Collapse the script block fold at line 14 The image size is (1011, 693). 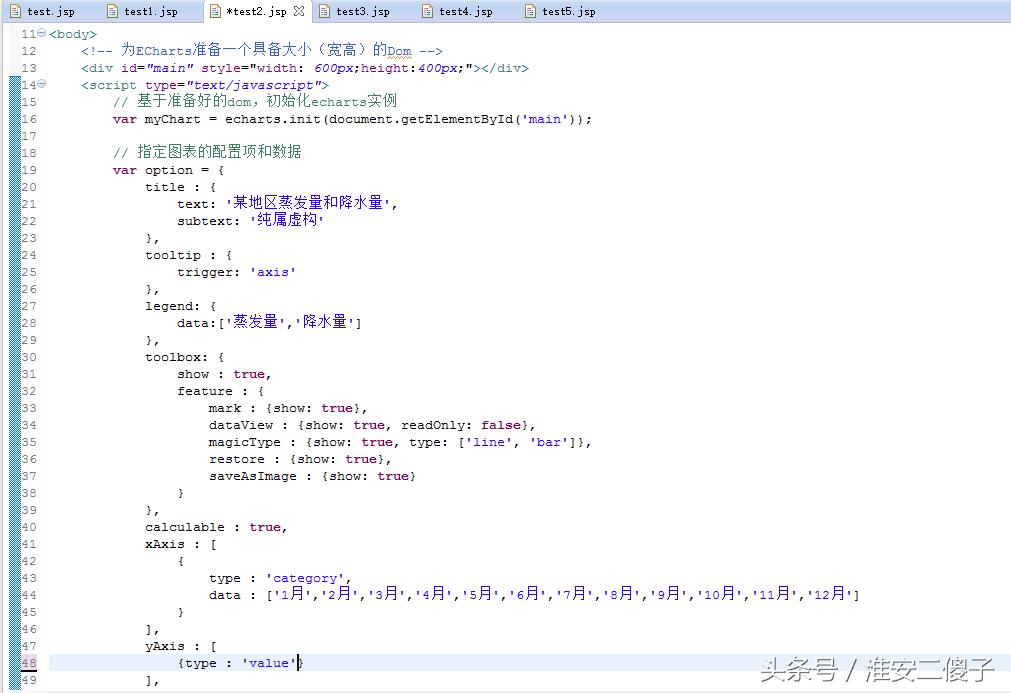coord(42,84)
